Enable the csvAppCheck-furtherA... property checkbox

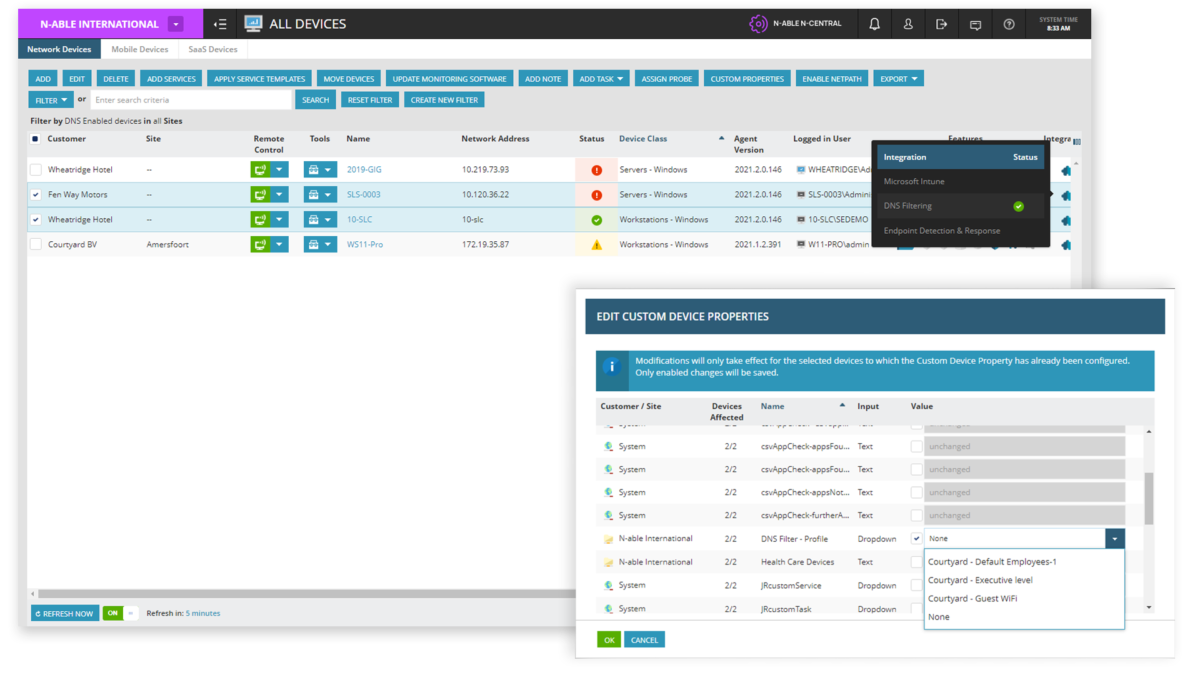coord(916,515)
